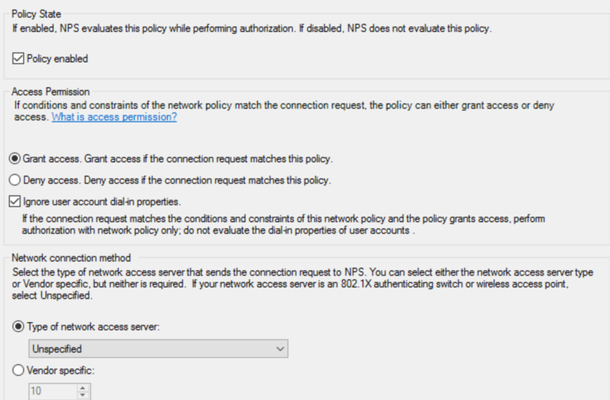This screenshot has height=400, width=610.
Task: Toggle the Policy enabled checkbox
Action: pos(18,58)
